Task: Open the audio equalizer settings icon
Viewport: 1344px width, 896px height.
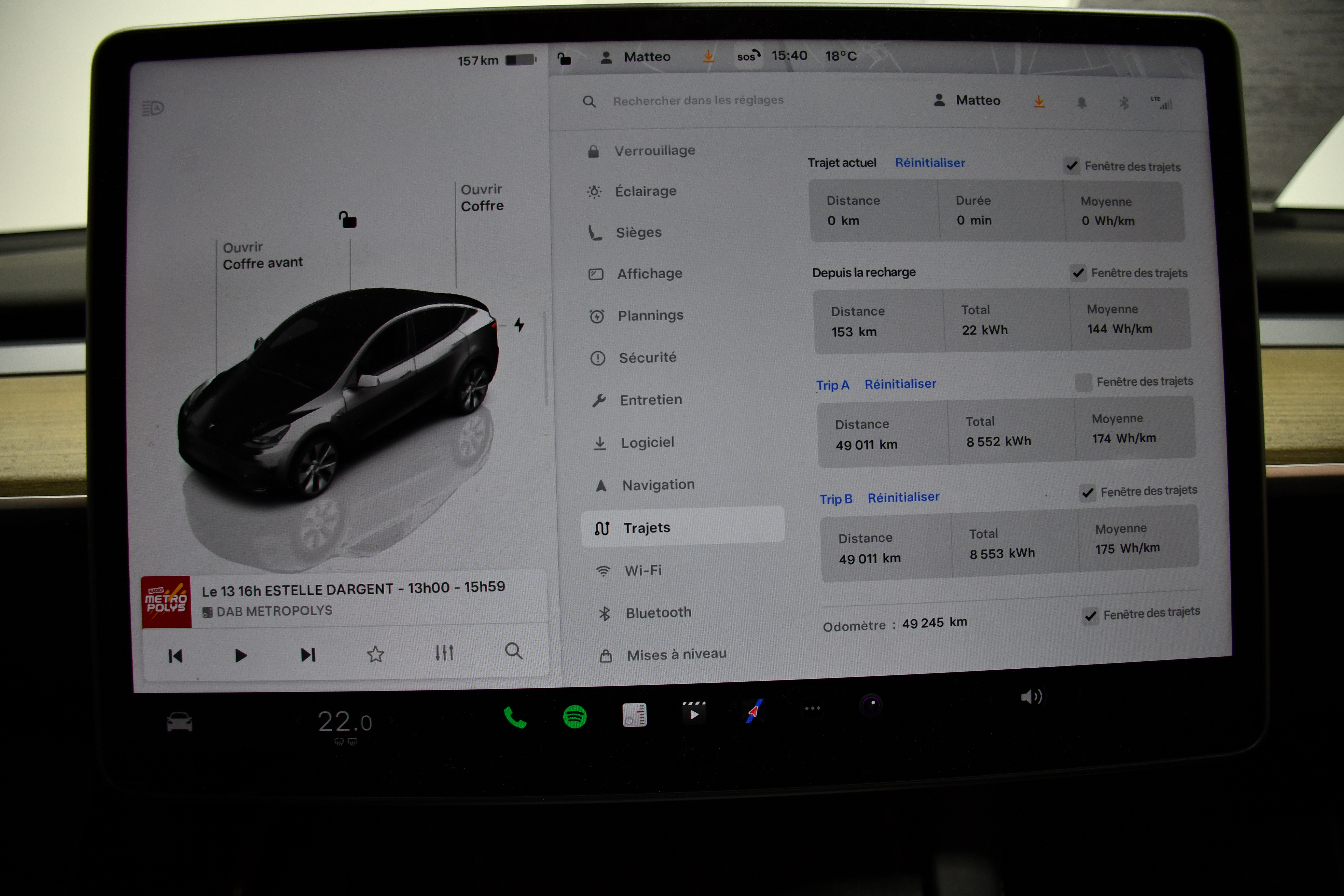Action: coord(444,653)
